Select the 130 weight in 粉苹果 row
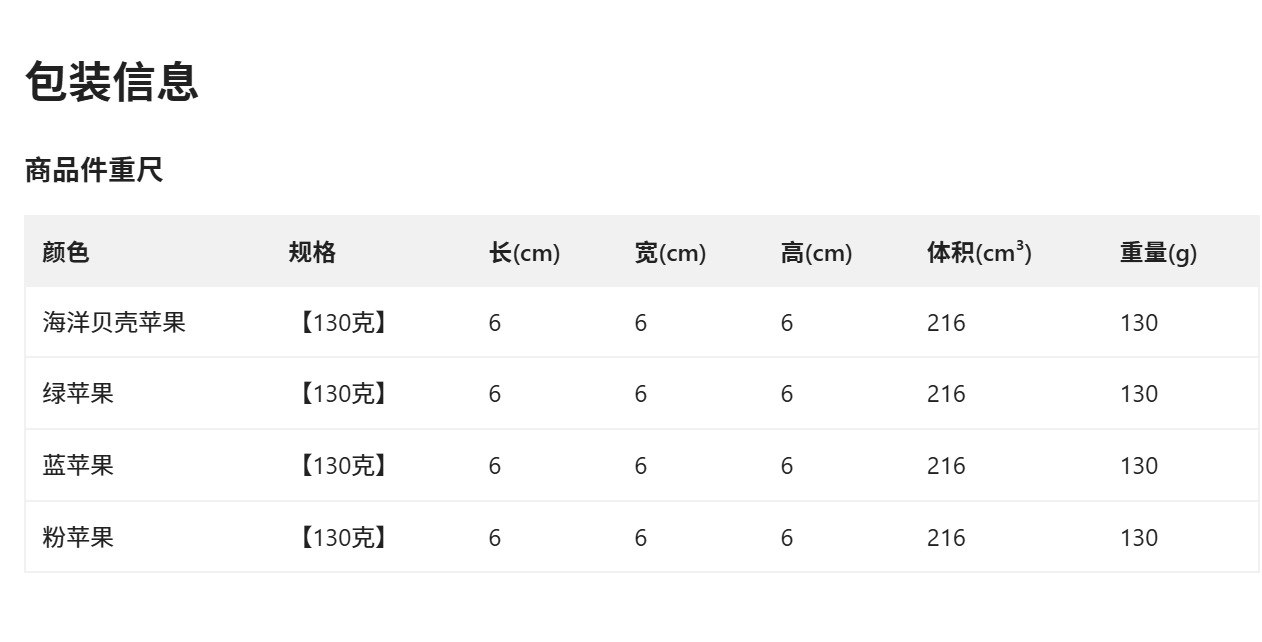1262x642 pixels. 1139,538
